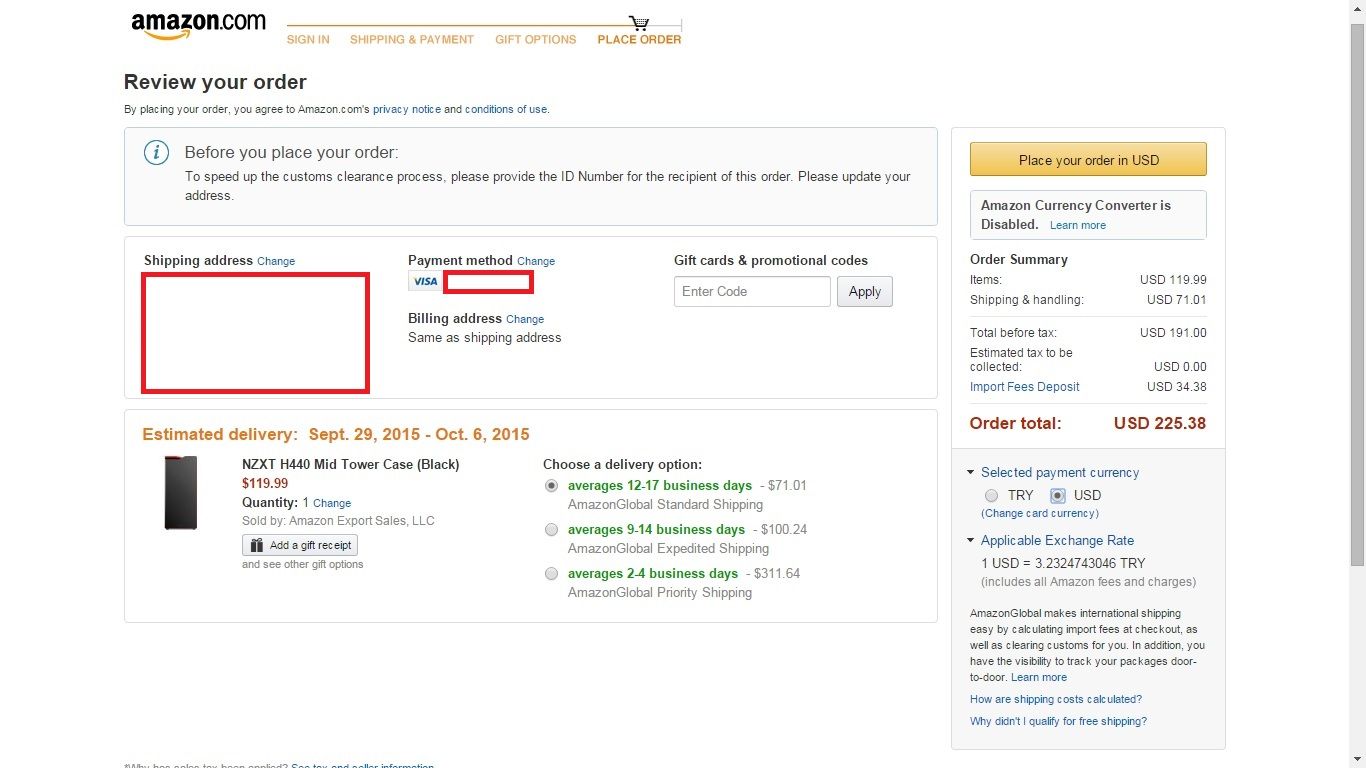Click the Import Fees Deposit USD 34.38 amount
Image resolution: width=1366 pixels, height=768 pixels.
pos(1177,387)
